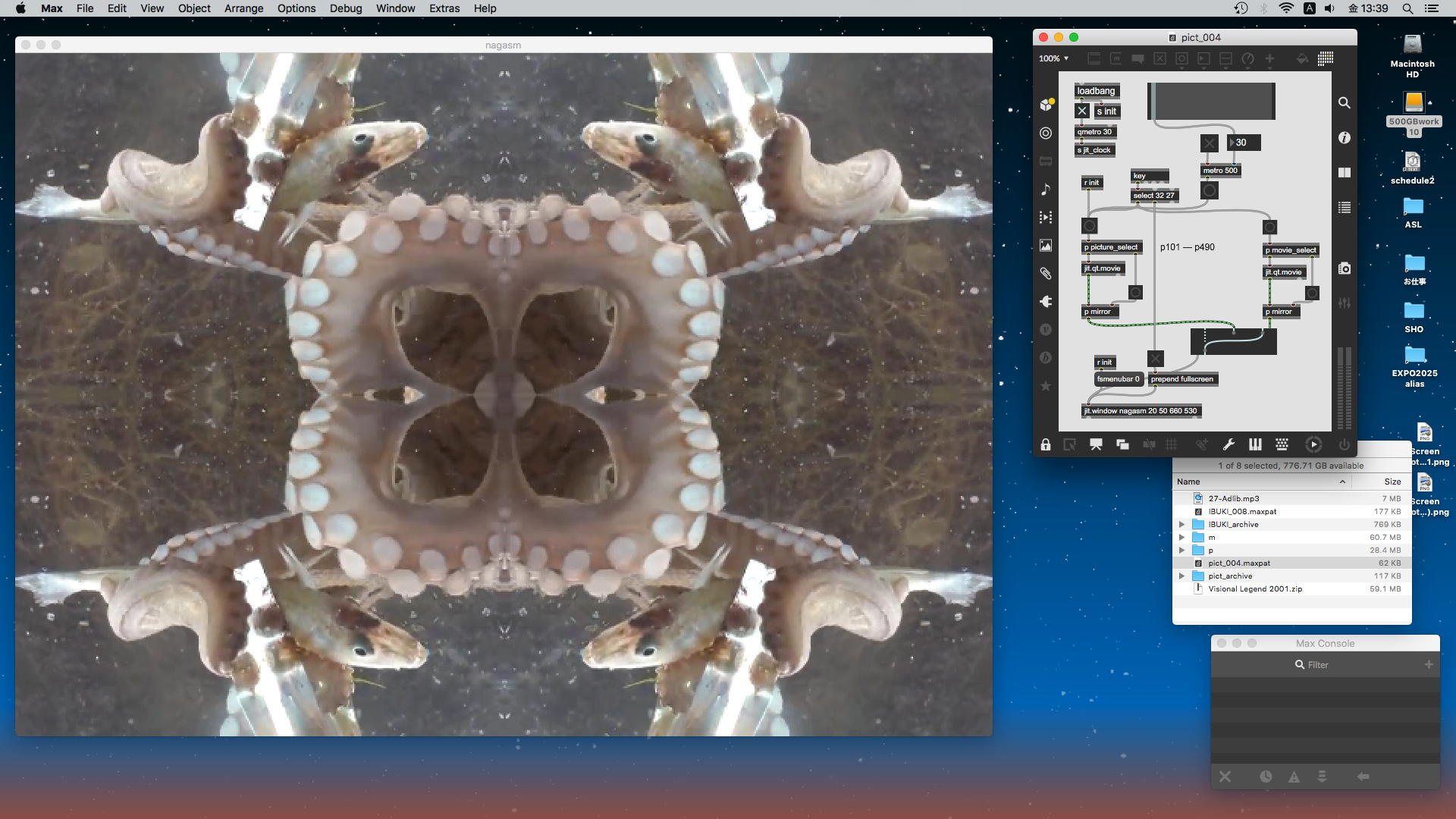Open the Images browser in sidebar
Image resolution: width=1456 pixels, height=819 pixels.
coord(1046,246)
